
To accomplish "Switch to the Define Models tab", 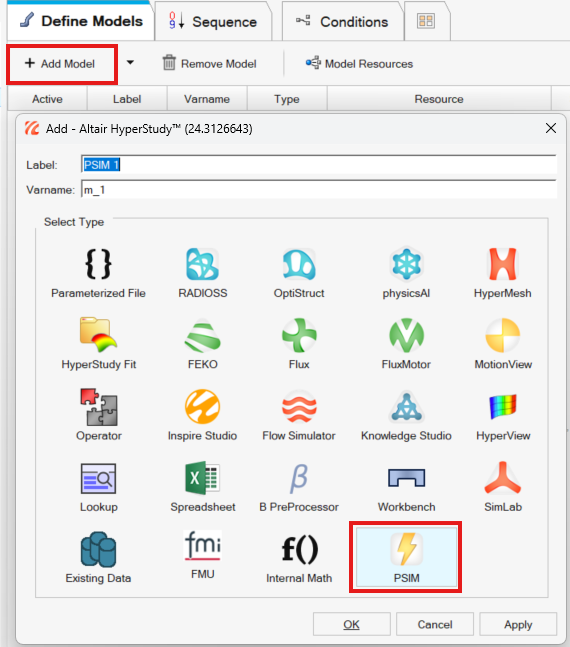I will pos(81,21).
